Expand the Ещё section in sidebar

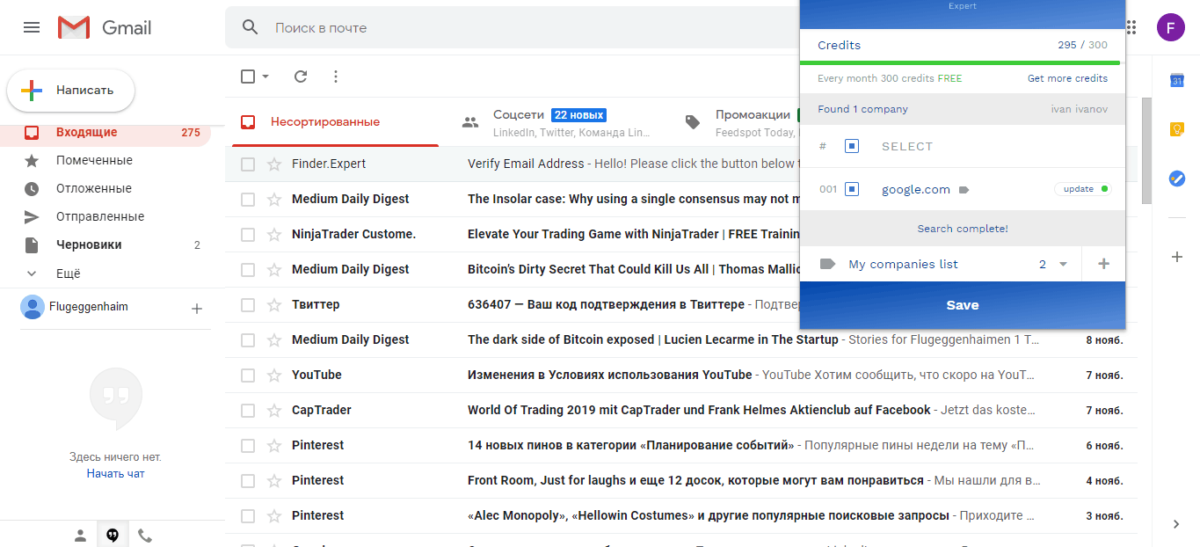68,273
